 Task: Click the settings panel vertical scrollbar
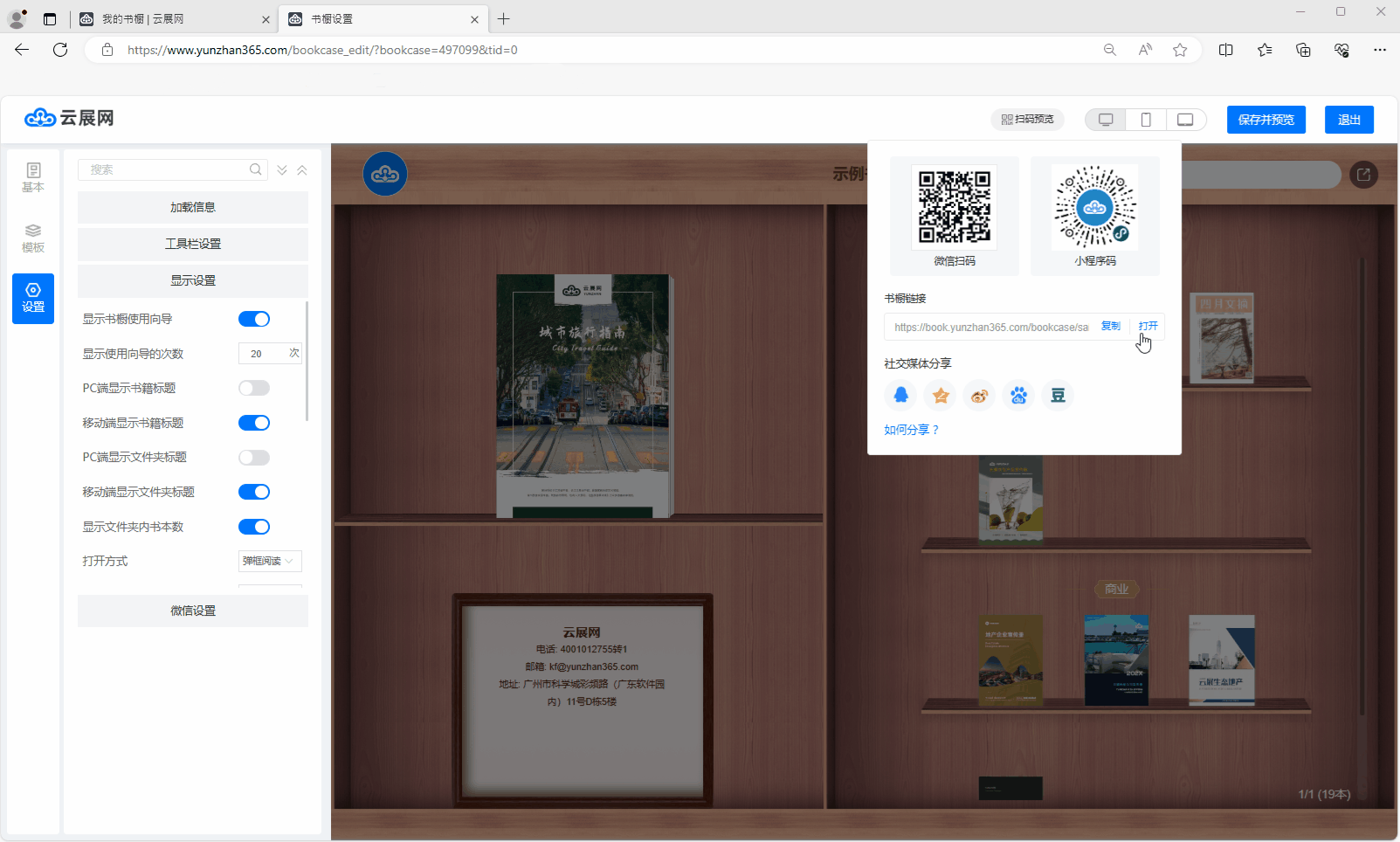(307, 362)
